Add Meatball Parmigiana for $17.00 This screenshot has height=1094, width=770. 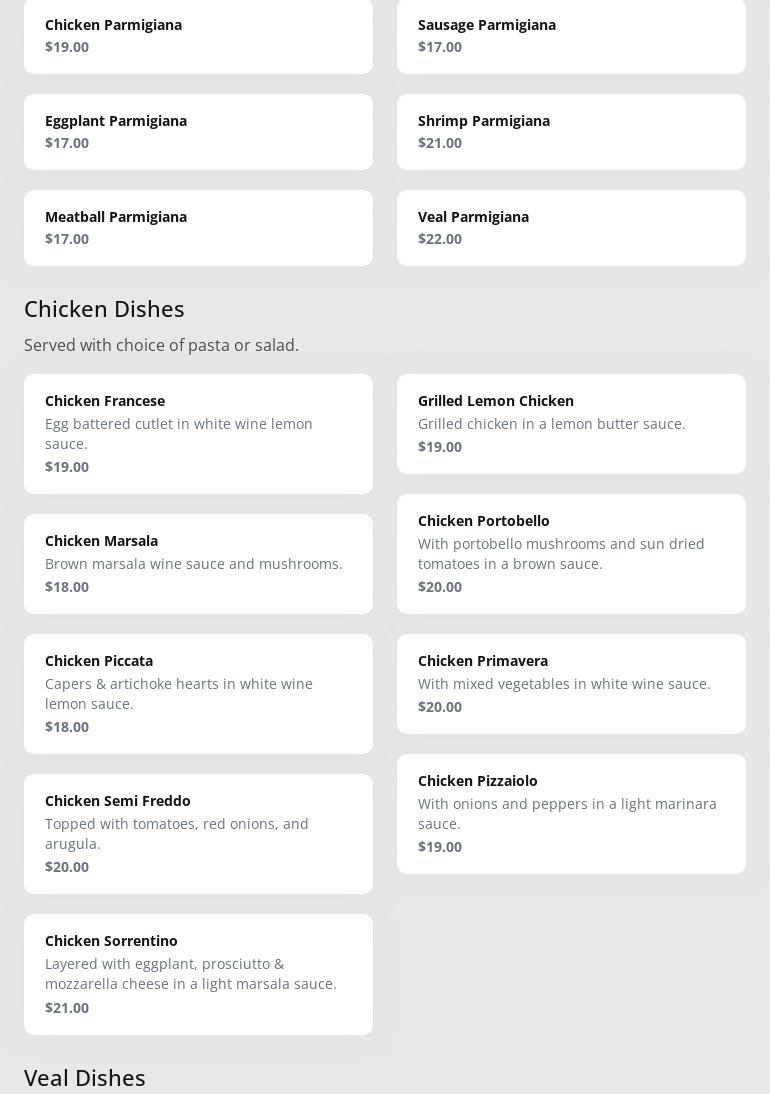pos(198,228)
